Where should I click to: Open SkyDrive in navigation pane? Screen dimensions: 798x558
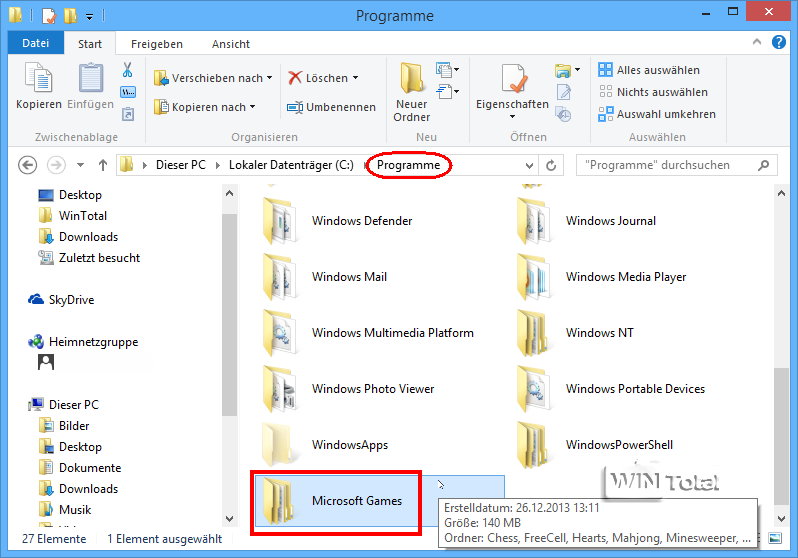(x=61, y=300)
